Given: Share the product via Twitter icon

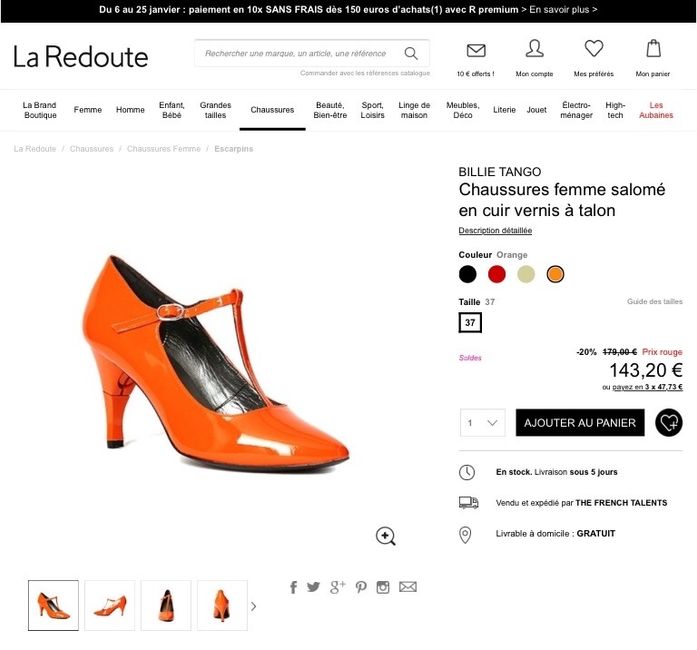Looking at the screenshot, I should tap(314, 587).
